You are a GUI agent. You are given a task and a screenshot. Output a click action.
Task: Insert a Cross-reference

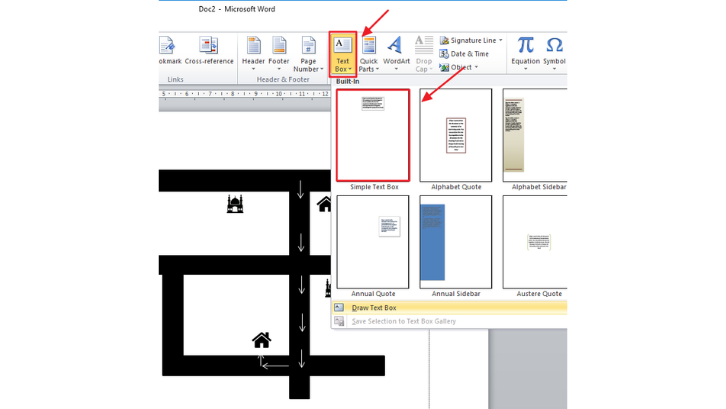coord(209,54)
